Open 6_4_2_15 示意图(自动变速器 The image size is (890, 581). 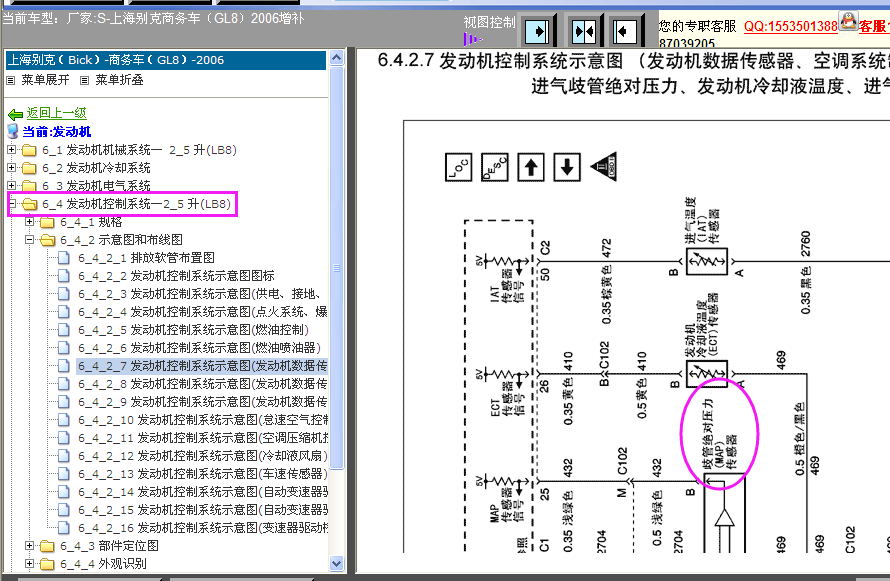click(x=203, y=510)
